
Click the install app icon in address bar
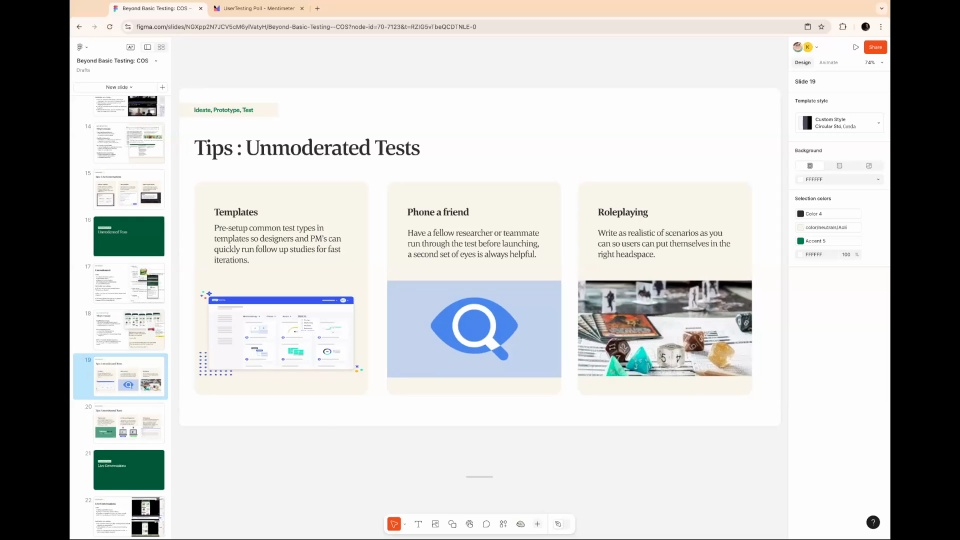pyautogui.click(x=808, y=27)
